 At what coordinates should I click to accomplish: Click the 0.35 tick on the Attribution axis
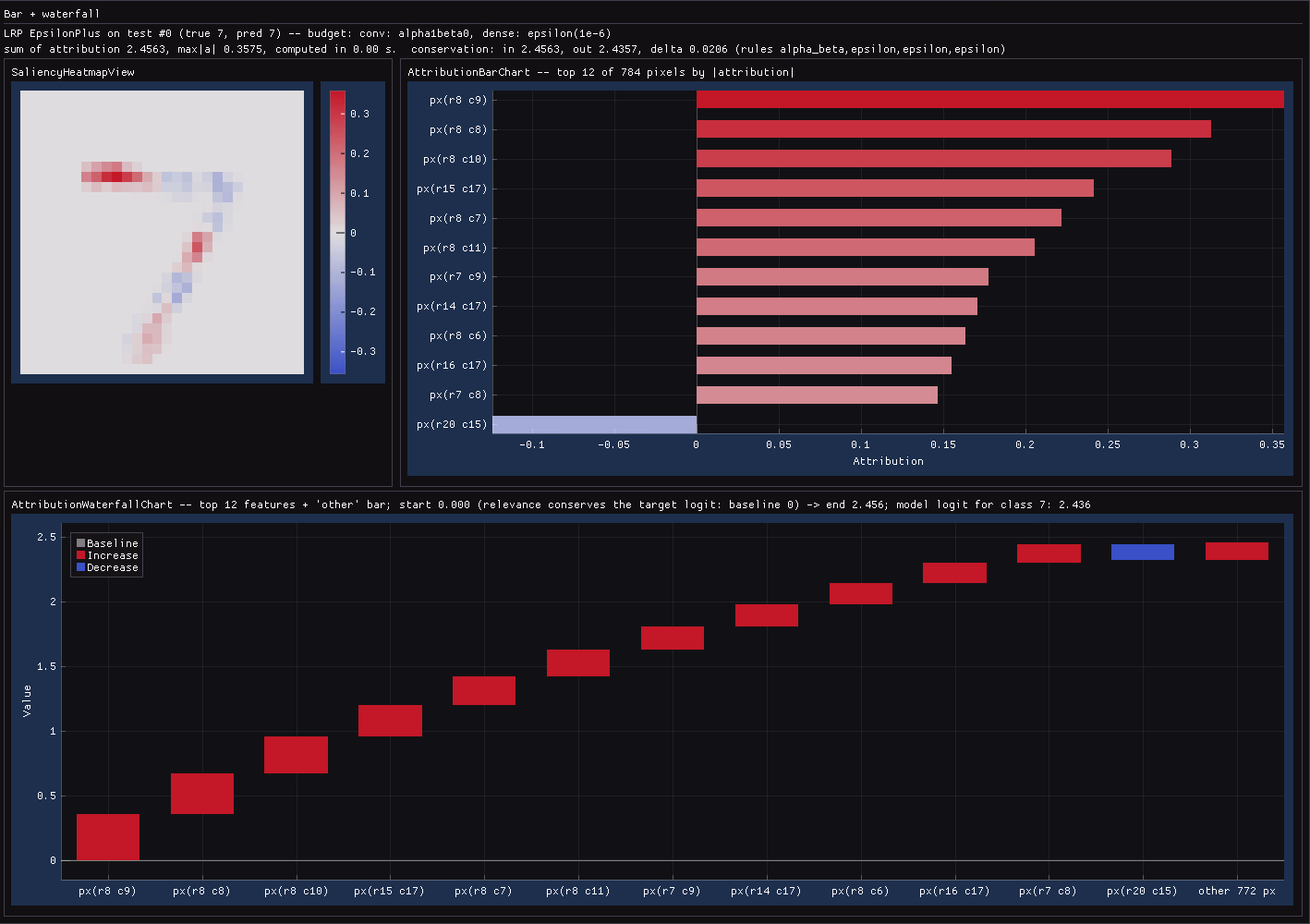click(1272, 444)
